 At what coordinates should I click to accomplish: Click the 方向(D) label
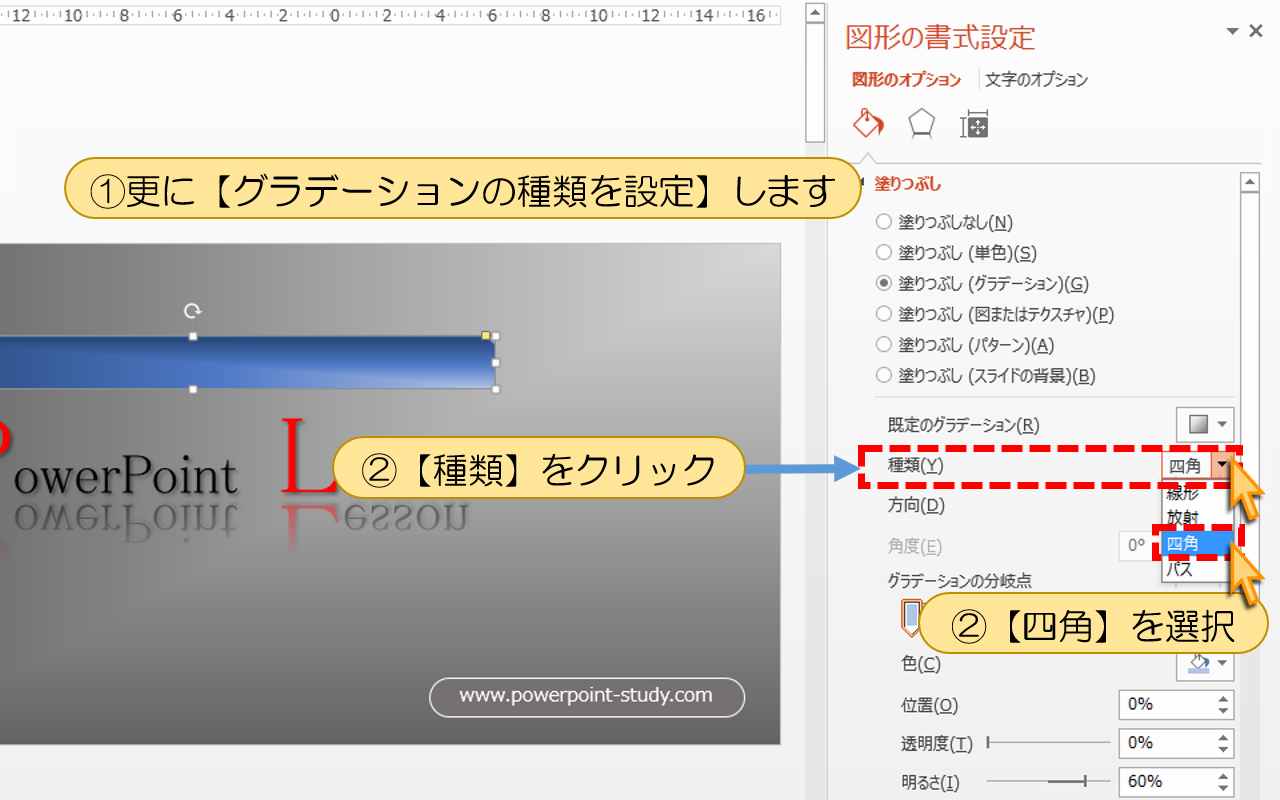coord(916,505)
